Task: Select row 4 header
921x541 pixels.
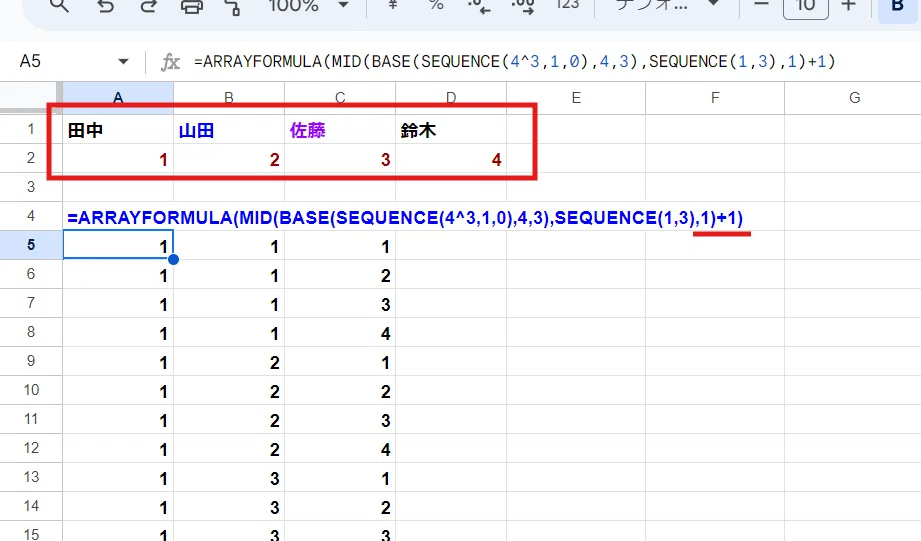Action: [31, 216]
